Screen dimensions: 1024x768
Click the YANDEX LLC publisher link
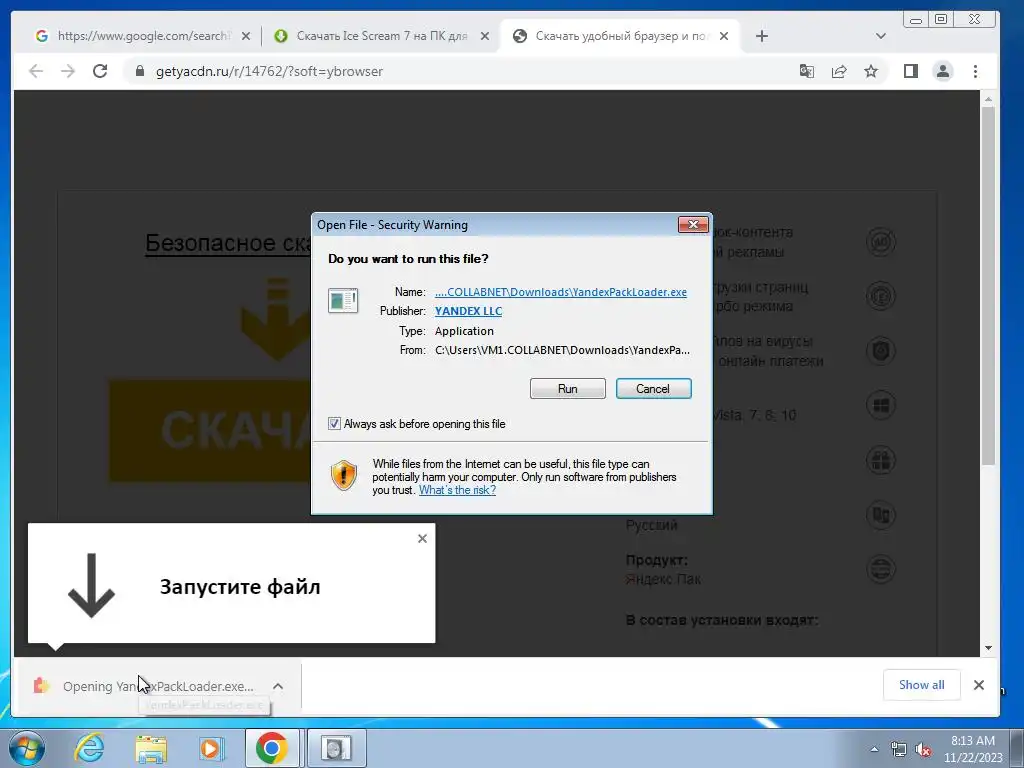click(x=468, y=311)
